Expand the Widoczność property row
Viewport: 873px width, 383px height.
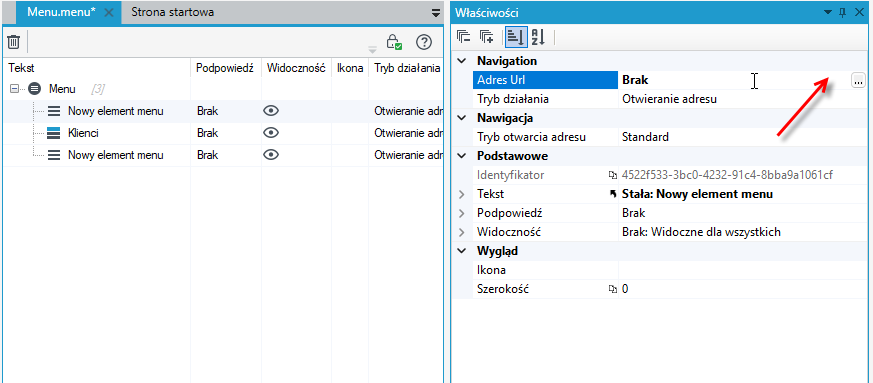tap(462, 232)
